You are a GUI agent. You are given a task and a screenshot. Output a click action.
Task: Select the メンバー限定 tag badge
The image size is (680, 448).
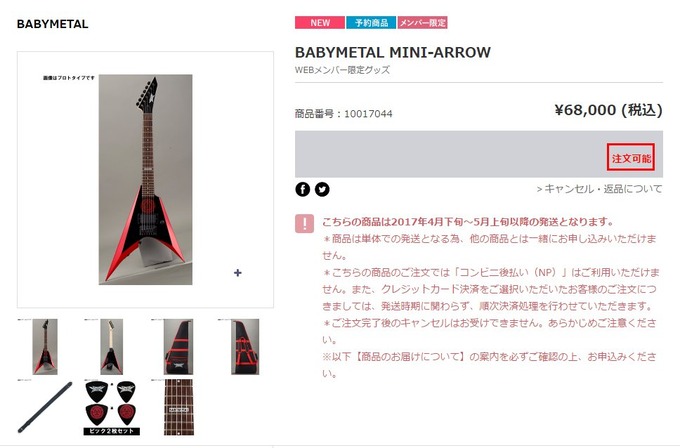[x=422, y=23]
